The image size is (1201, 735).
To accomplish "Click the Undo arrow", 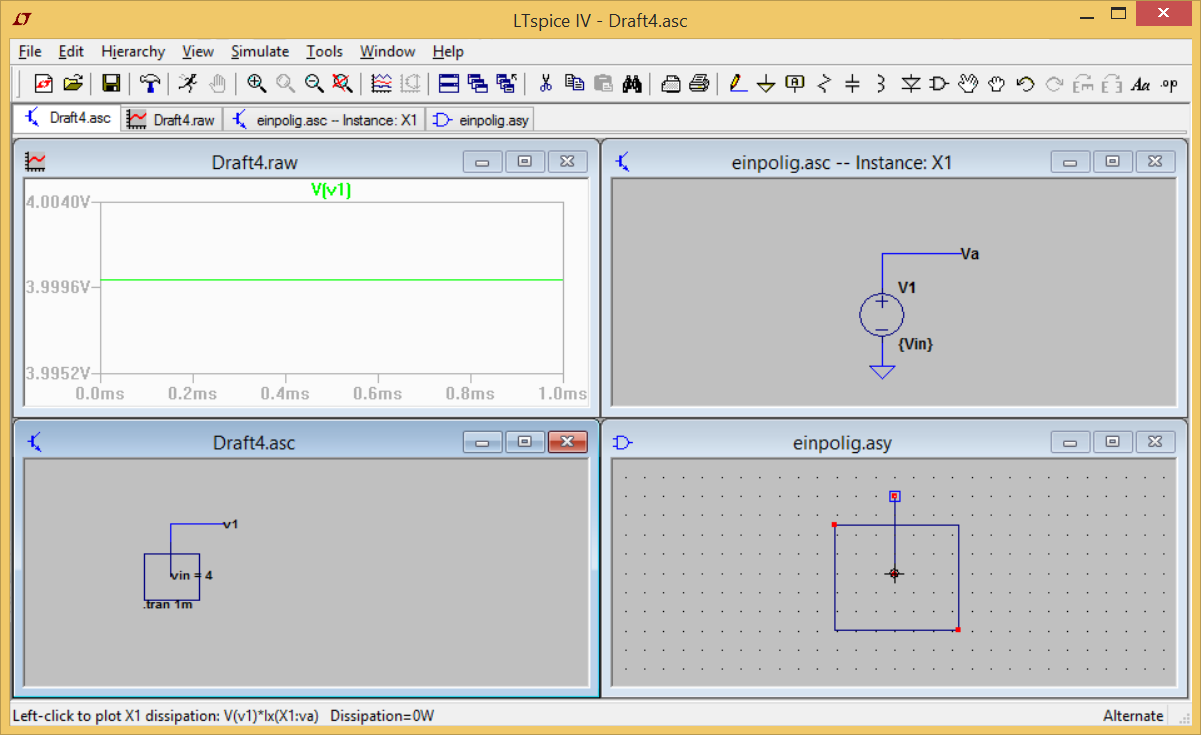I will (1025, 84).
